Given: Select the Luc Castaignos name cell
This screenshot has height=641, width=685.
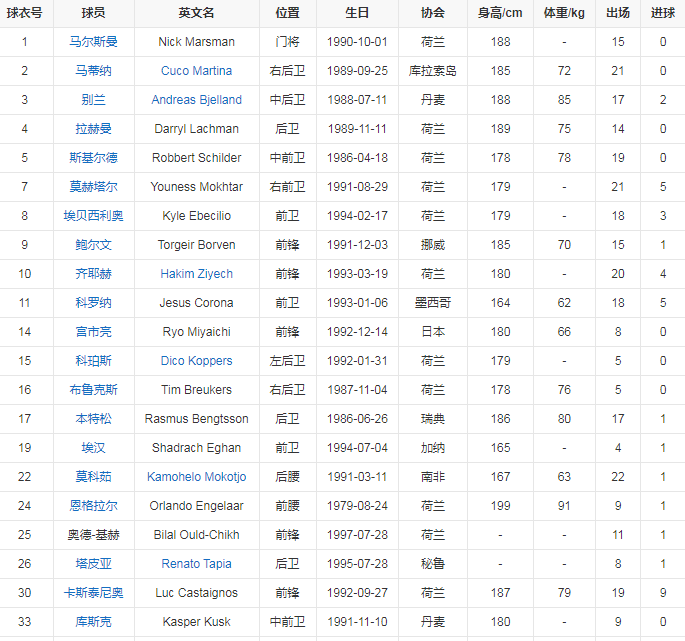Looking at the screenshot, I should (x=196, y=593).
